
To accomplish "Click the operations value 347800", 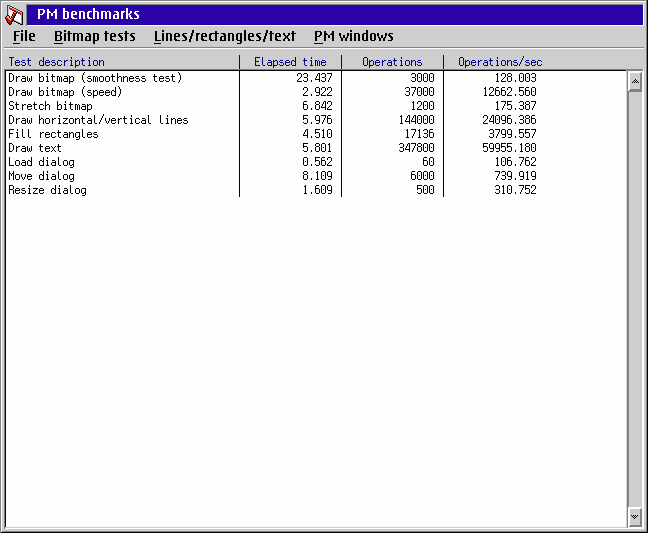I will point(417,148).
